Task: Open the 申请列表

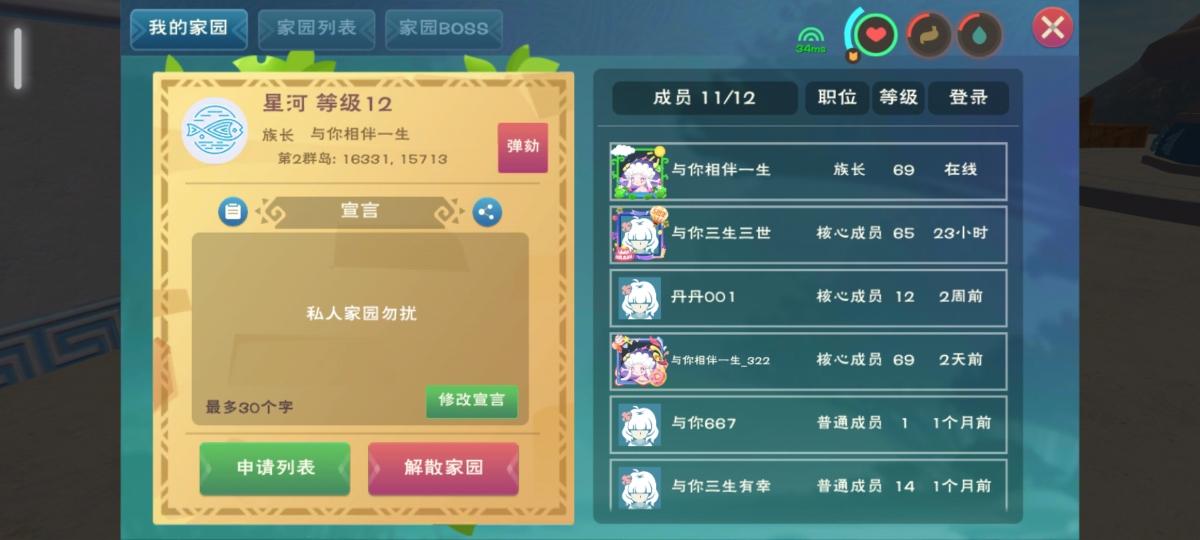Action: [275, 468]
